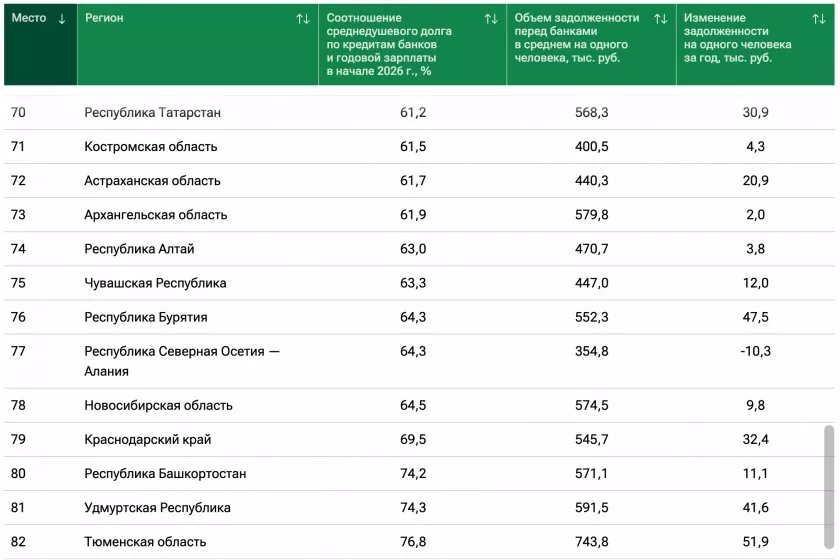Click on Астраханская область region name
840x560 pixels.
click(x=152, y=181)
